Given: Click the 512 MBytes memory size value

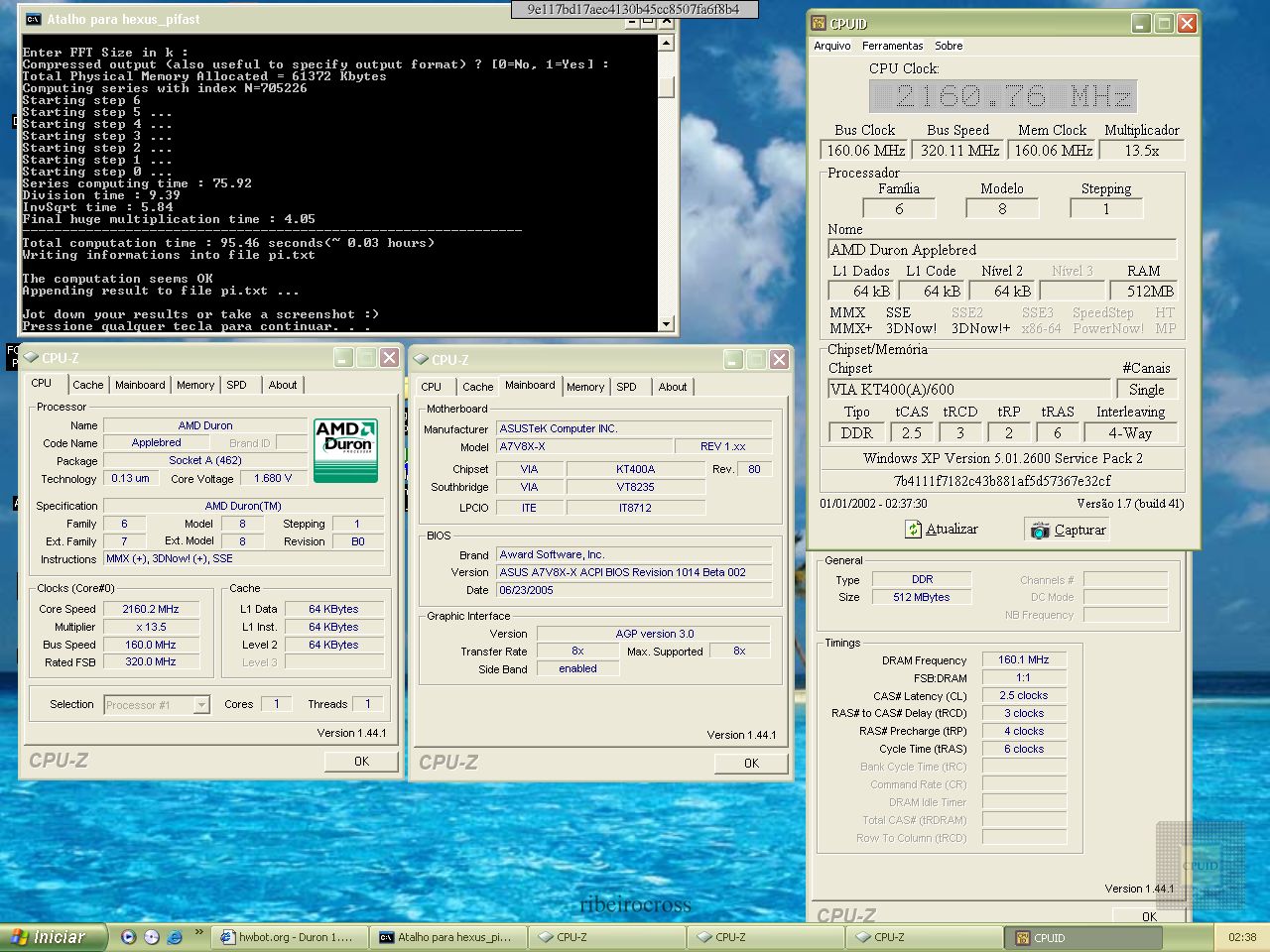Looking at the screenshot, I should 922,597.
